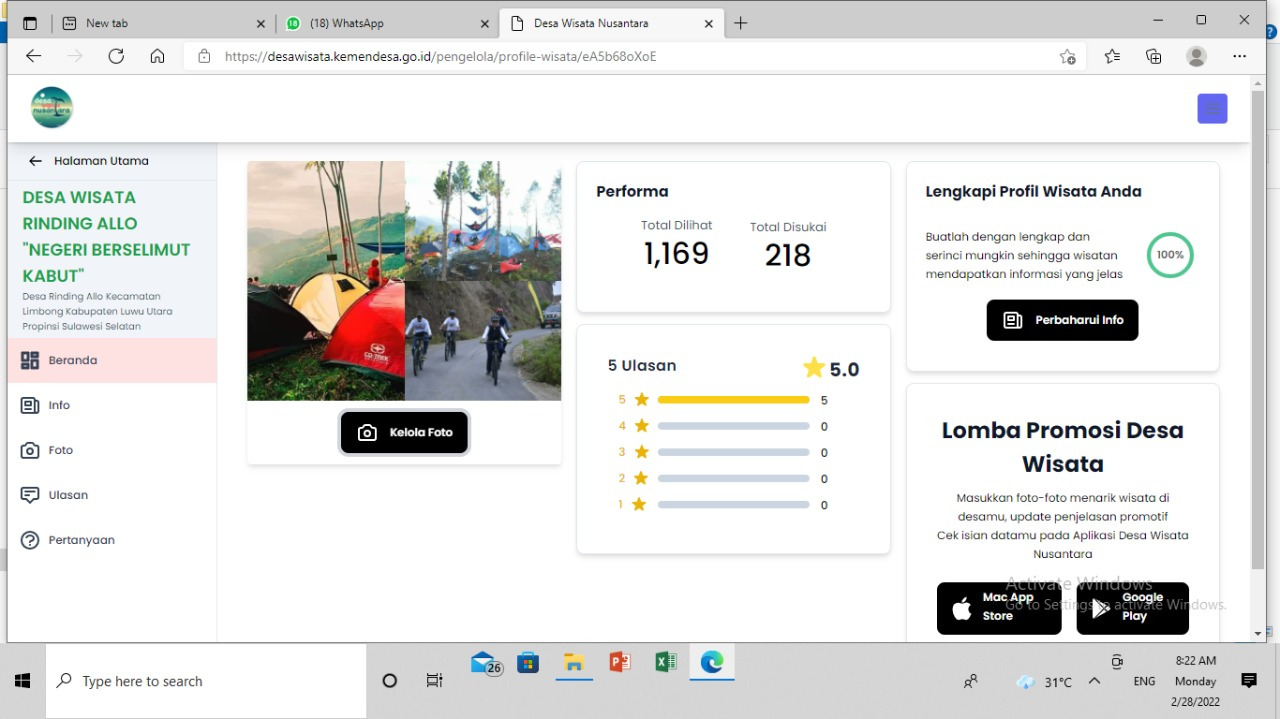Go to Foto section in sidebar

60,450
